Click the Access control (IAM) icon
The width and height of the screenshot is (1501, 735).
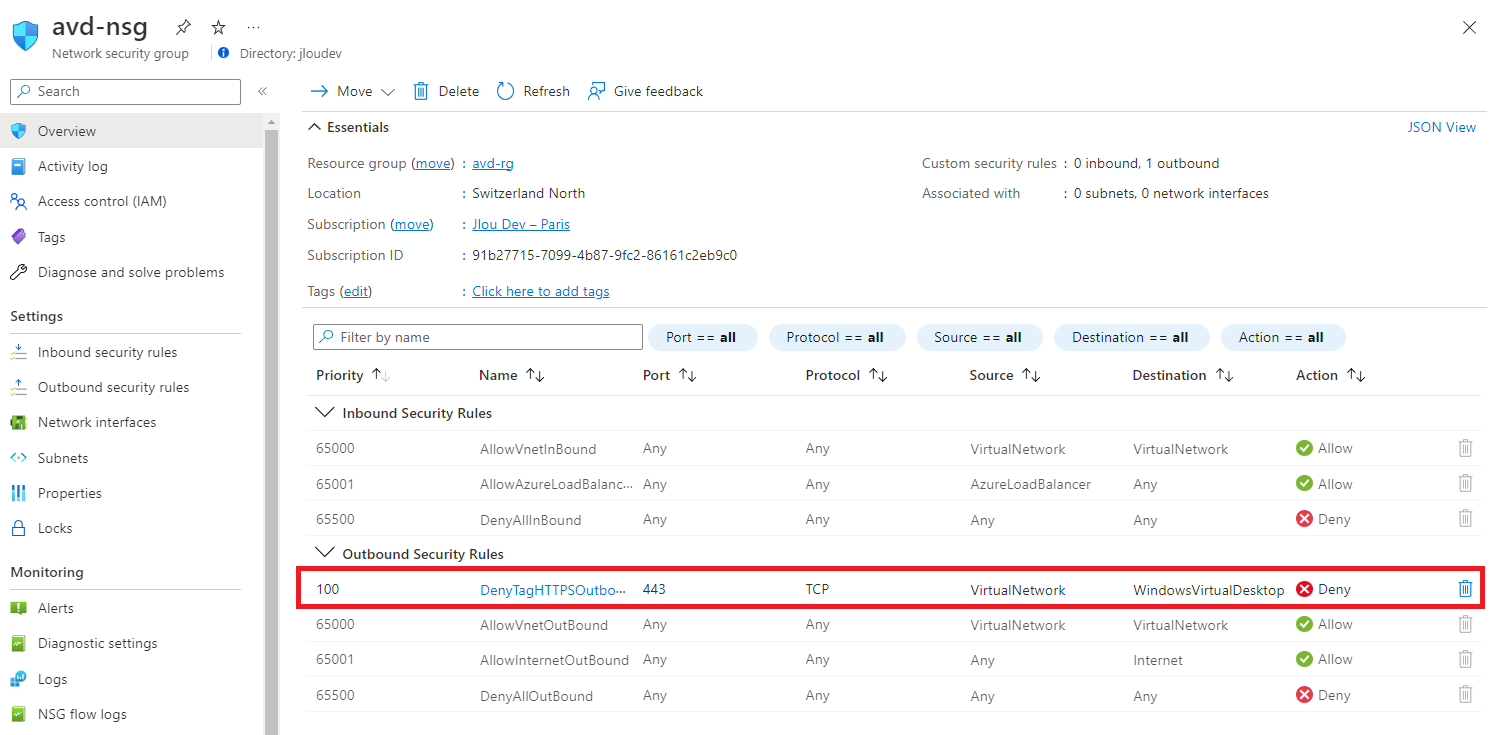(x=18, y=201)
